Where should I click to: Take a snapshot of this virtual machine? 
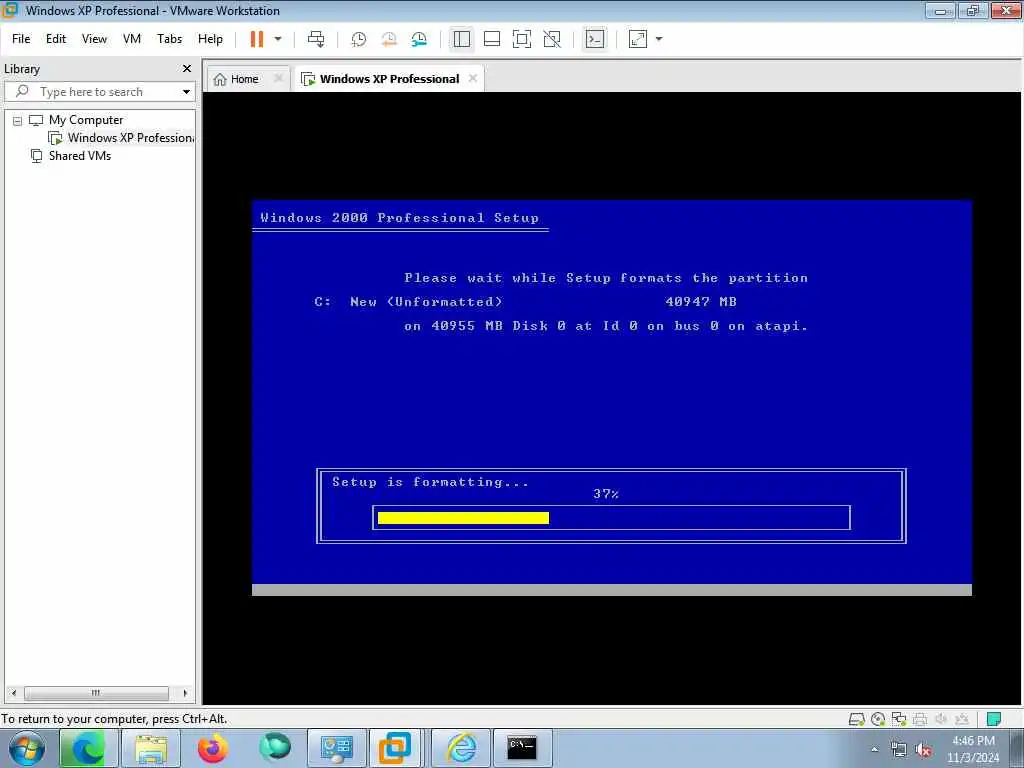tap(359, 39)
